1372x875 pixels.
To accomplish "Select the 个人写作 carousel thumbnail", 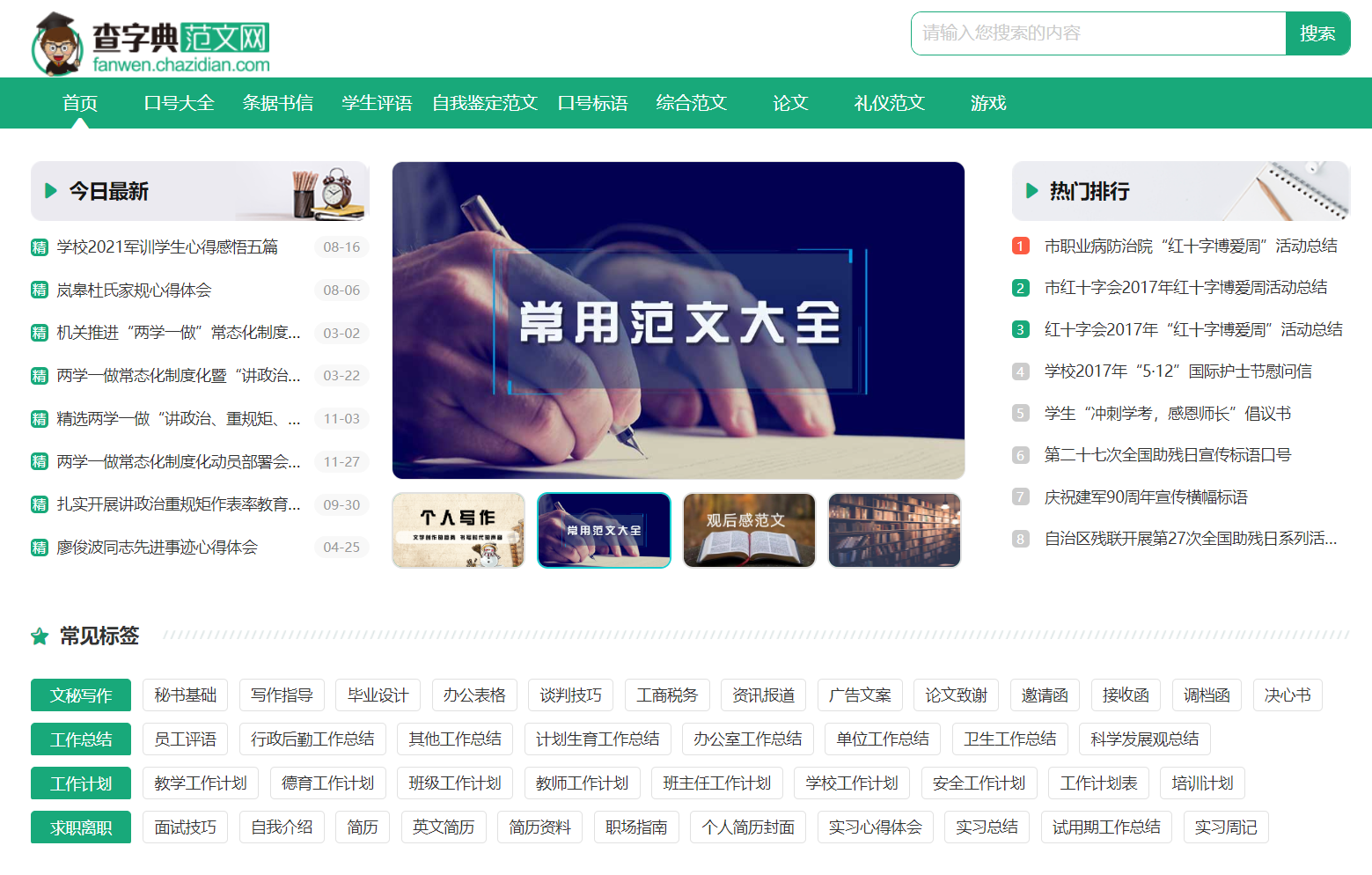I will coord(459,530).
